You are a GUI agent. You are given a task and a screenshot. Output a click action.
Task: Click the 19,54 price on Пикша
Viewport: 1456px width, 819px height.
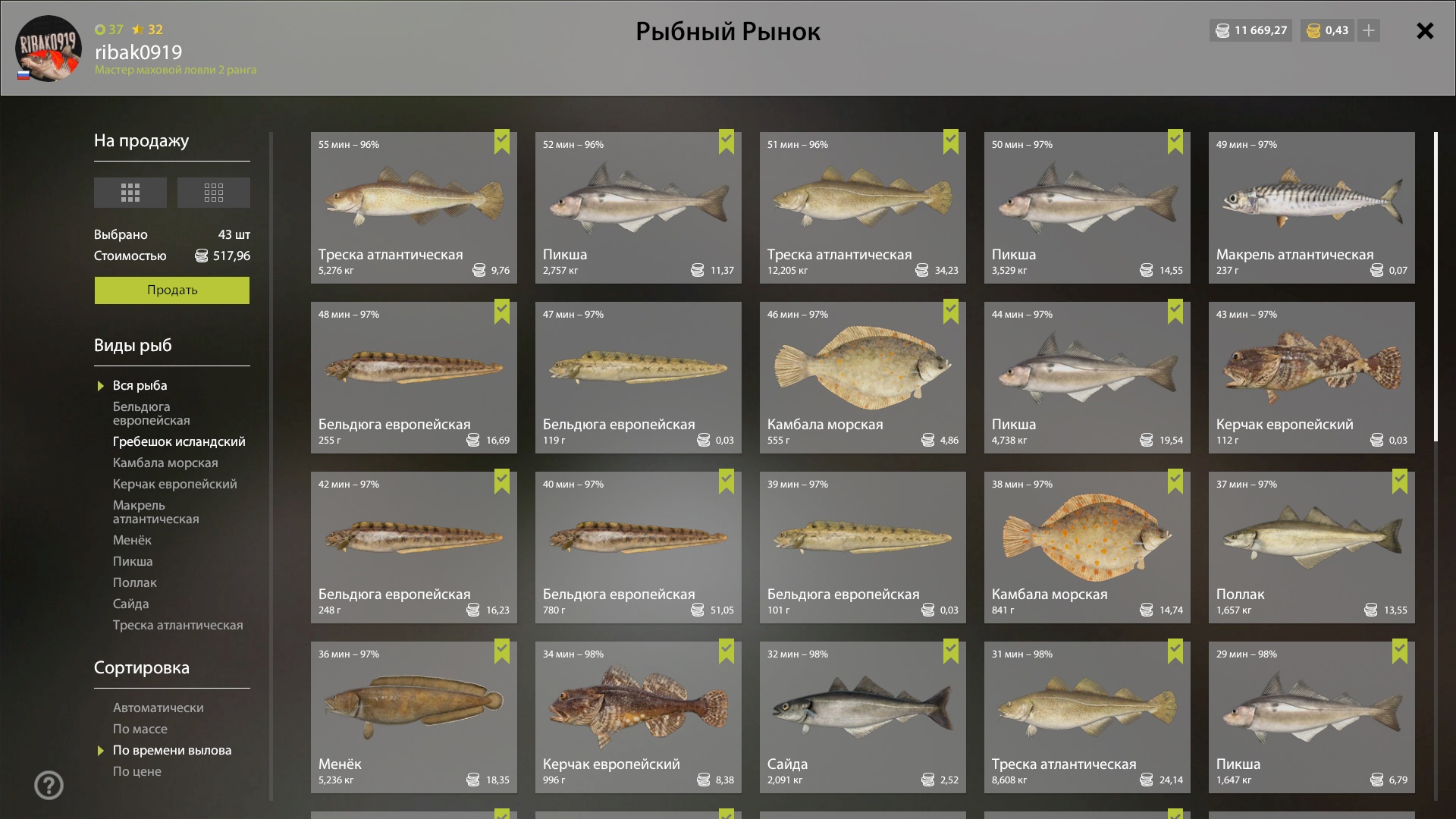1162,440
